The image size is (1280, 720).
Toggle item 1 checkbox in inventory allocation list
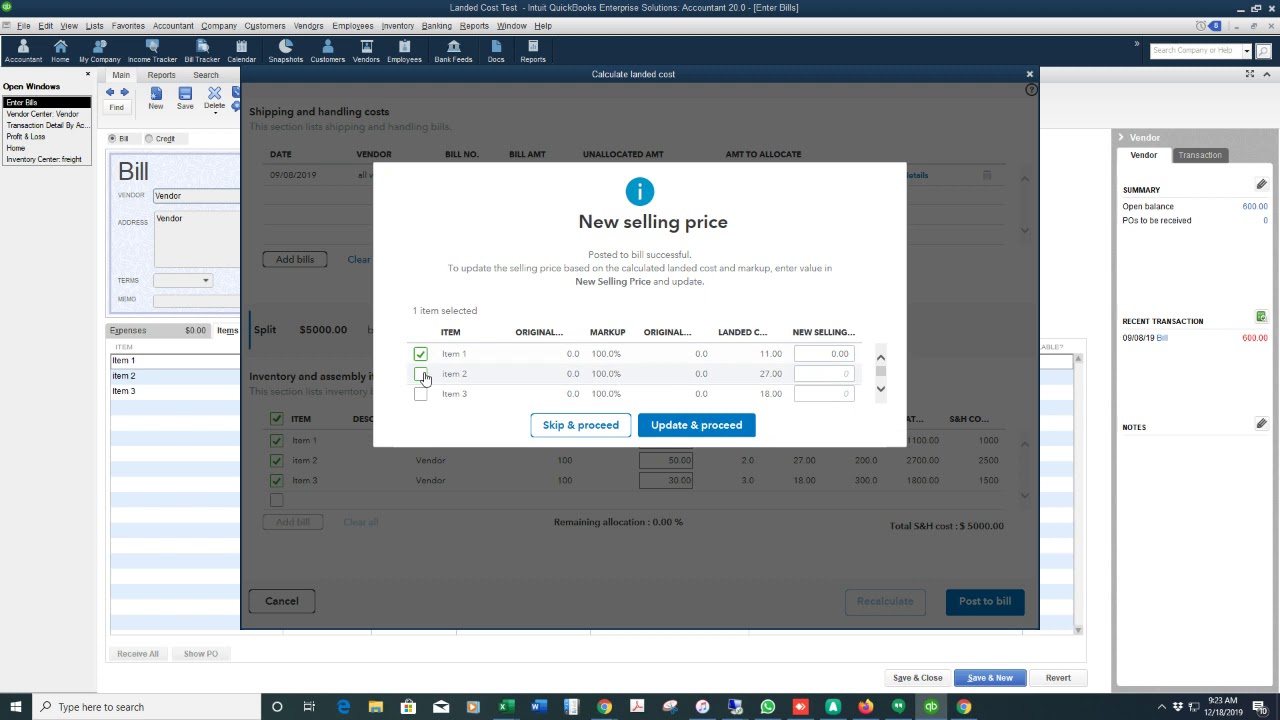point(276,440)
